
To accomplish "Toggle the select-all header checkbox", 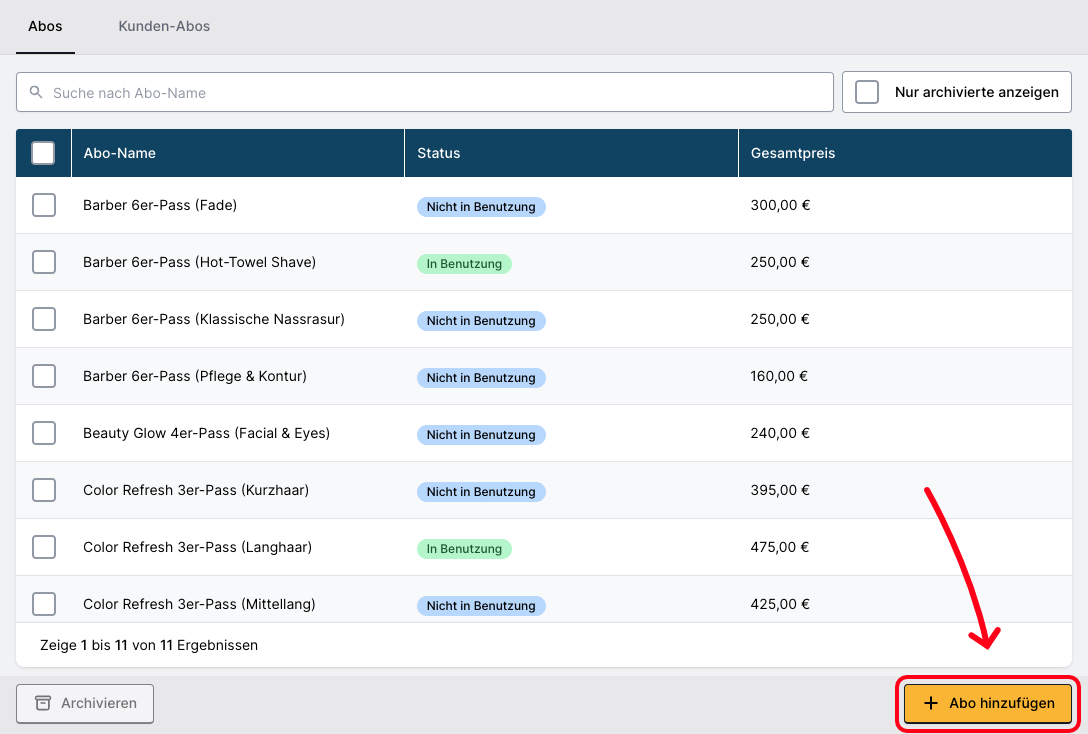I will (x=43, y=153).
